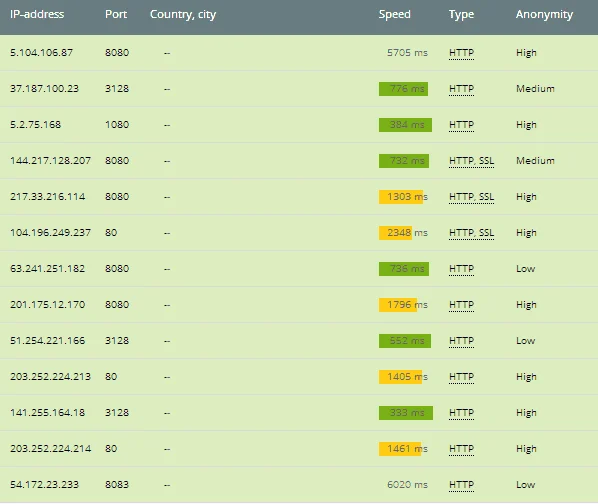Sort by the Speed column header
Image resolution: width=598 pixels, height=504 pixels.
[x=395, y=14]
